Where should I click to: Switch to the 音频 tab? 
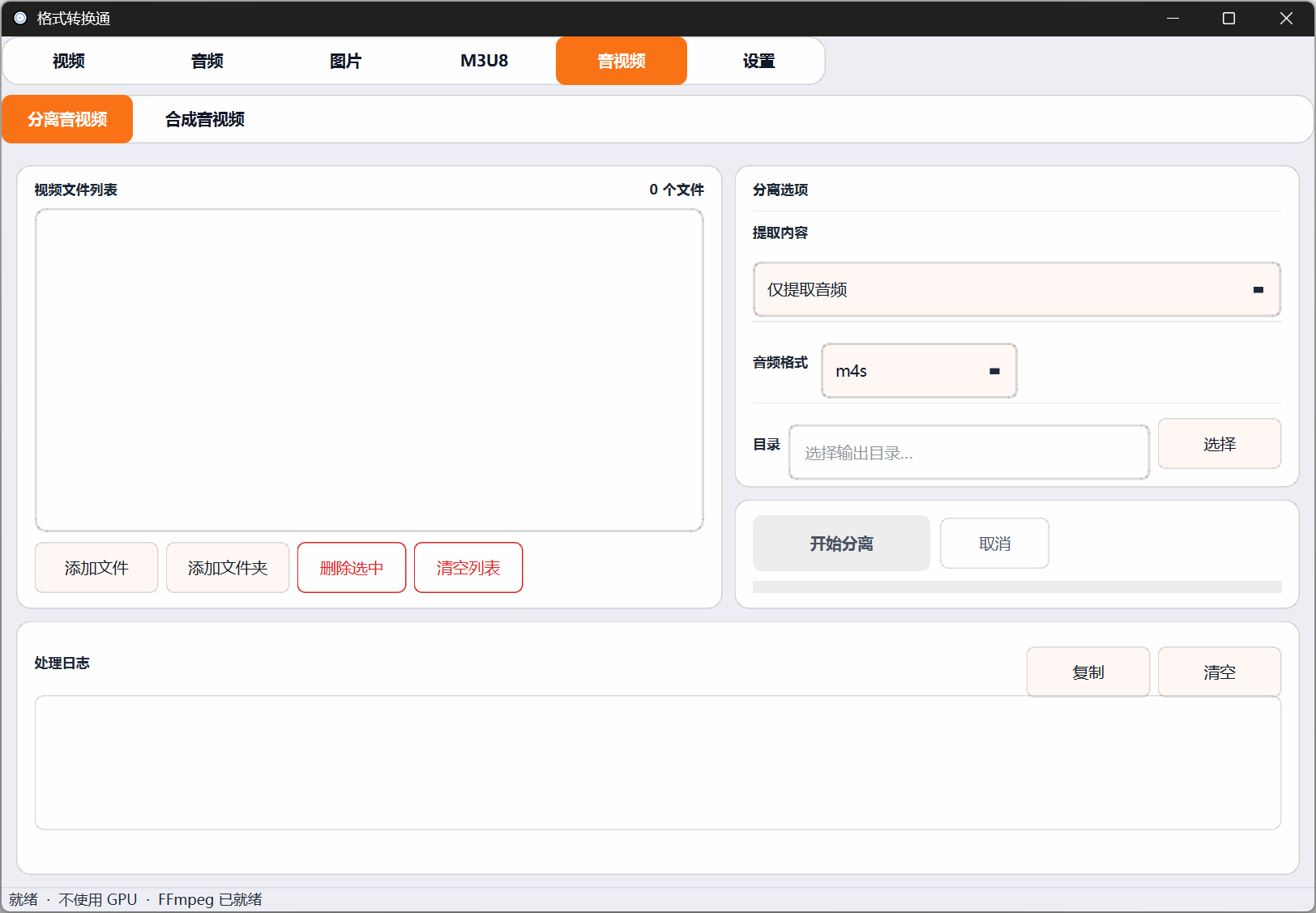(x=207, y=61)
